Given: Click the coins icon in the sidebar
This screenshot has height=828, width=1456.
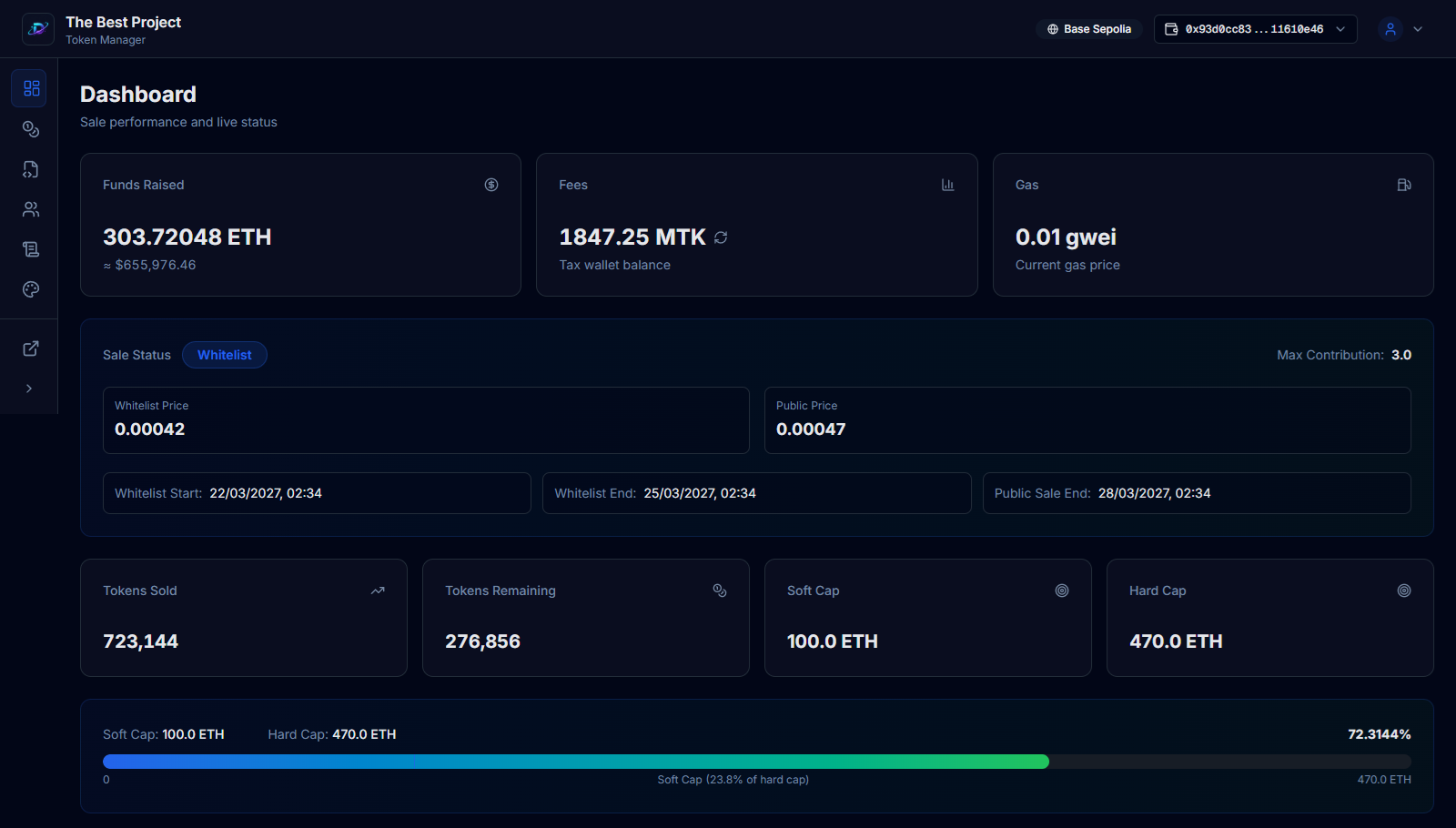Looking at the screenshot, I should [31, 129].
